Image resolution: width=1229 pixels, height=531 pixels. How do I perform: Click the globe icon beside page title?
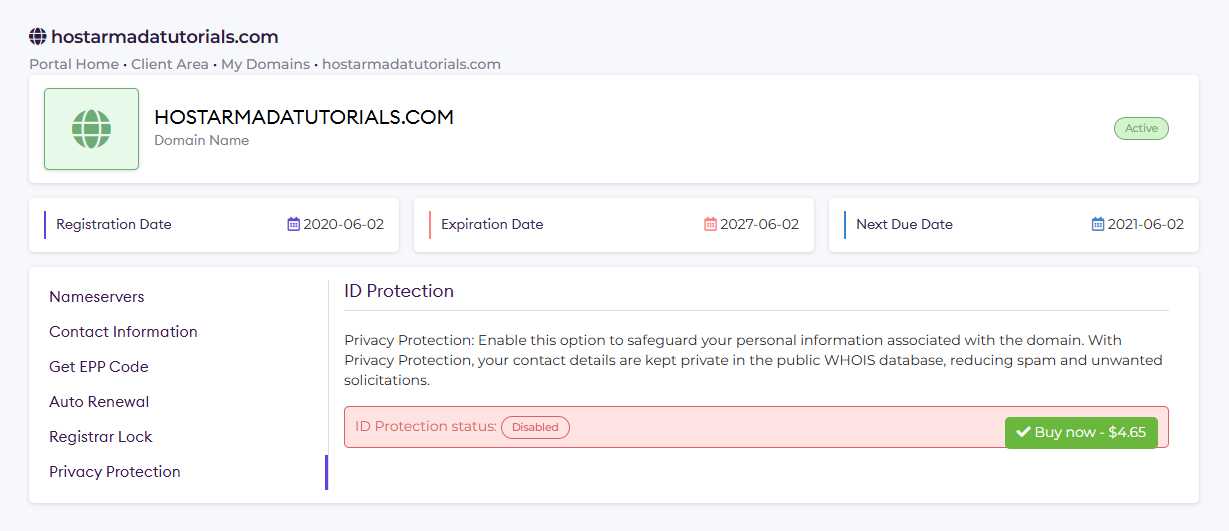click(38, 37)
